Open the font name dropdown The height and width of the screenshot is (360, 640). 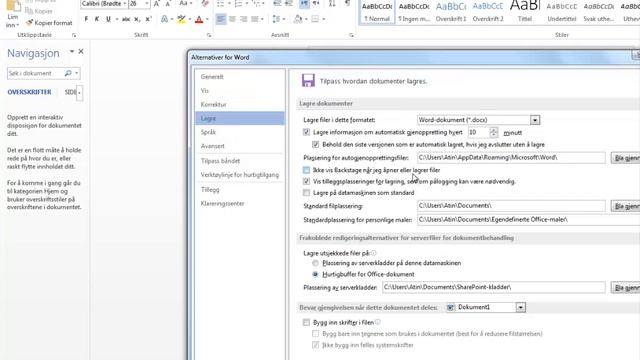(x=124, y=4)
